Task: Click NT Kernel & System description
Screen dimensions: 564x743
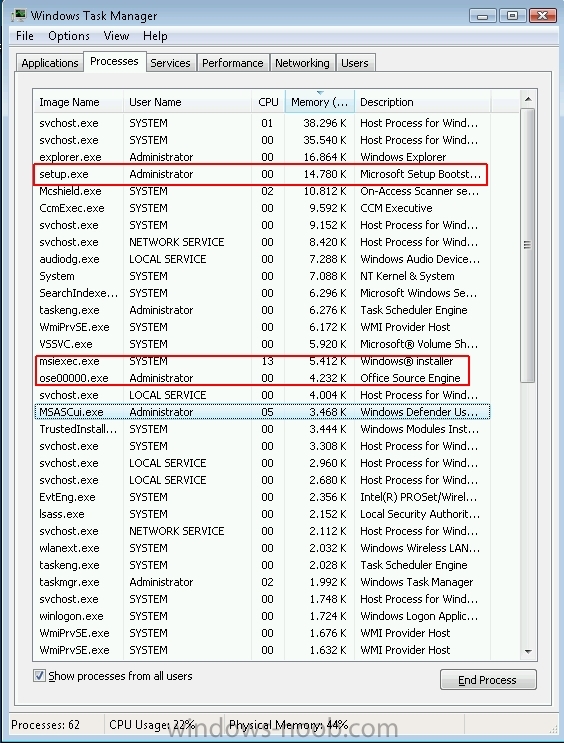Action: pos(407,276)
